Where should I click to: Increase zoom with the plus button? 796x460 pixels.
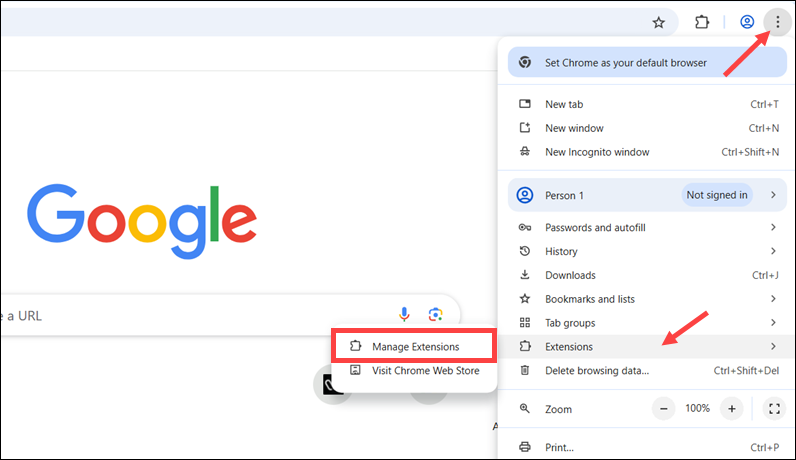732,409
